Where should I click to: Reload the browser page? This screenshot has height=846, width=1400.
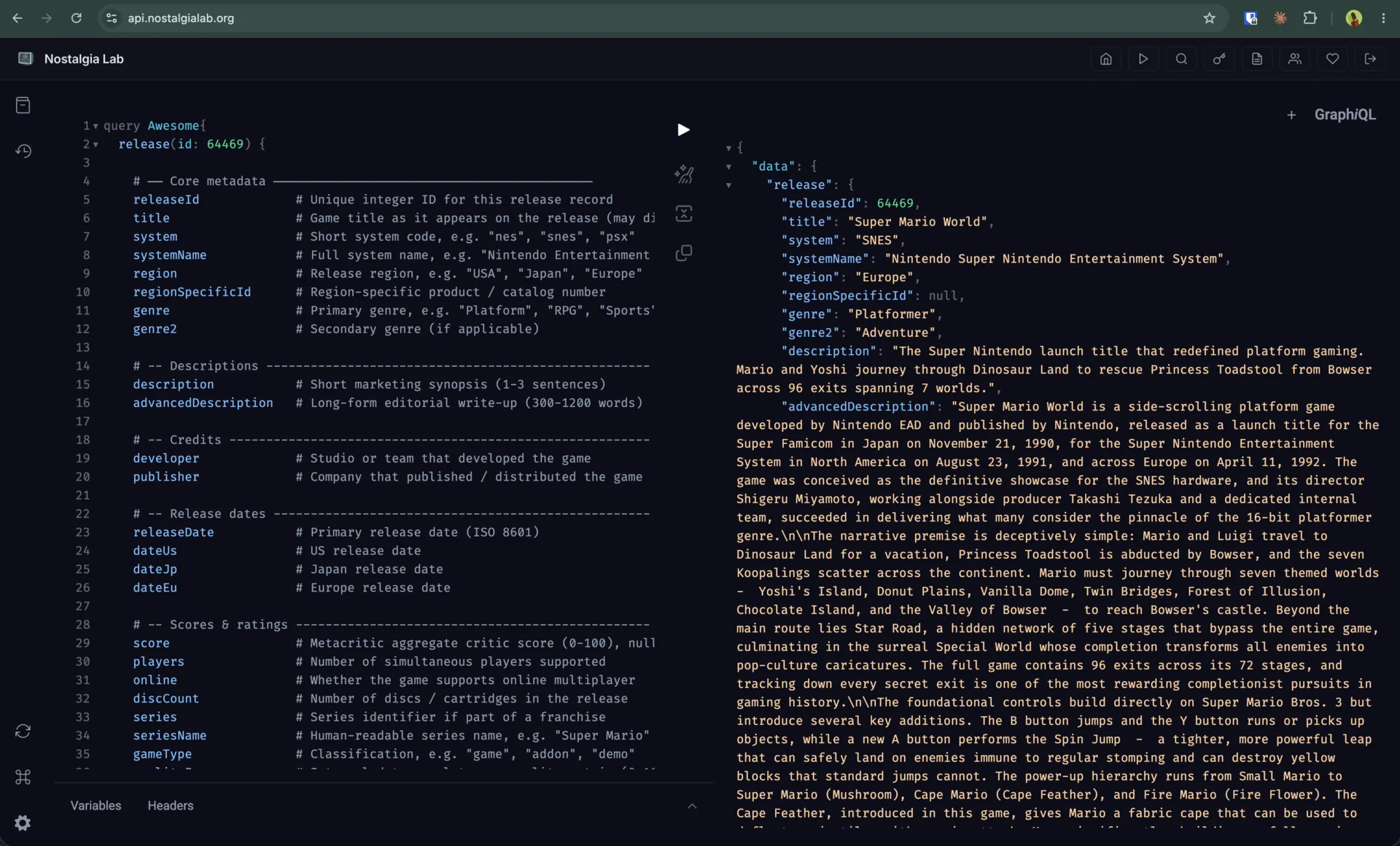click(x=77, y=18)
